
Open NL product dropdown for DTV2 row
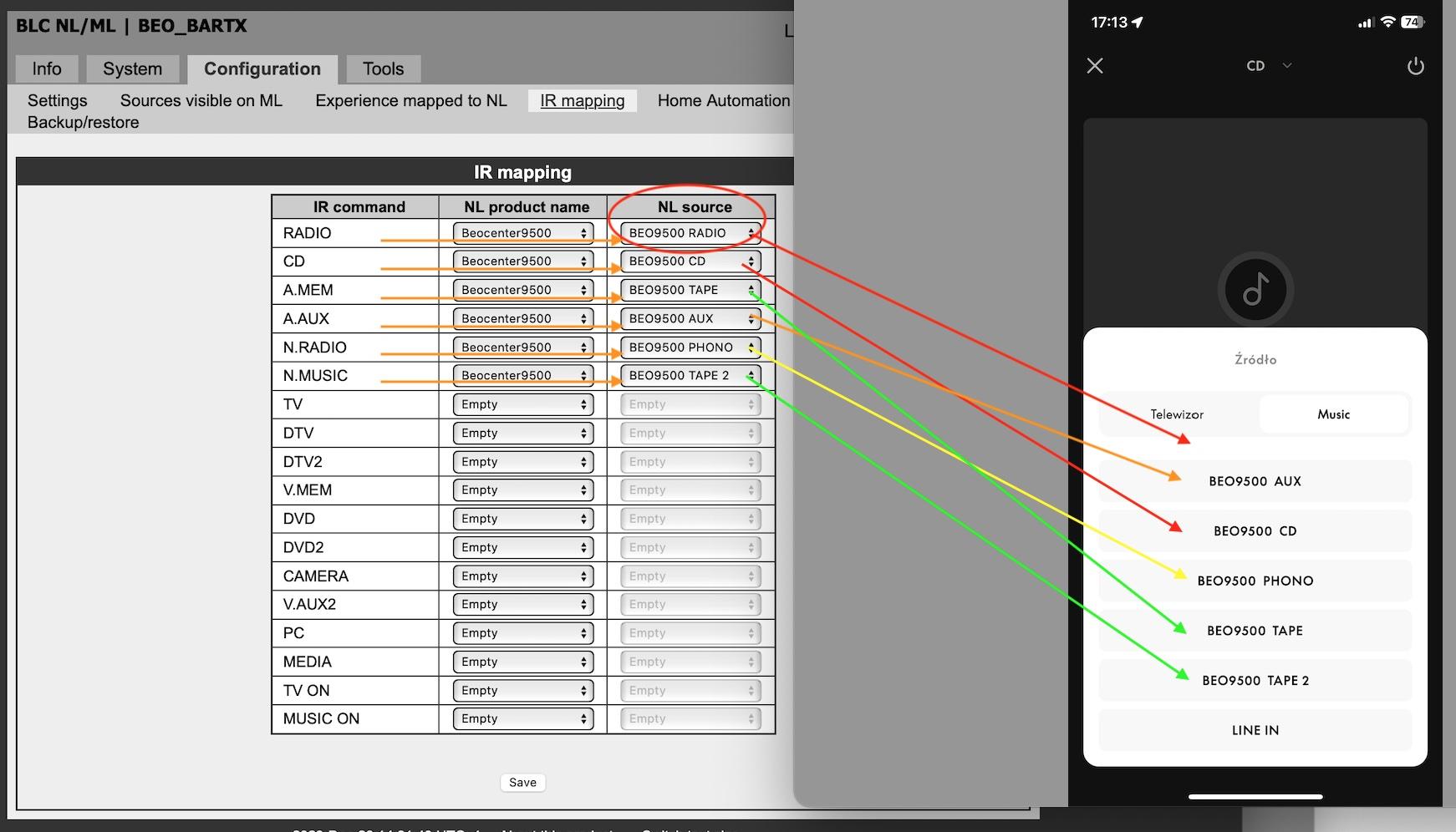(523, 462)
